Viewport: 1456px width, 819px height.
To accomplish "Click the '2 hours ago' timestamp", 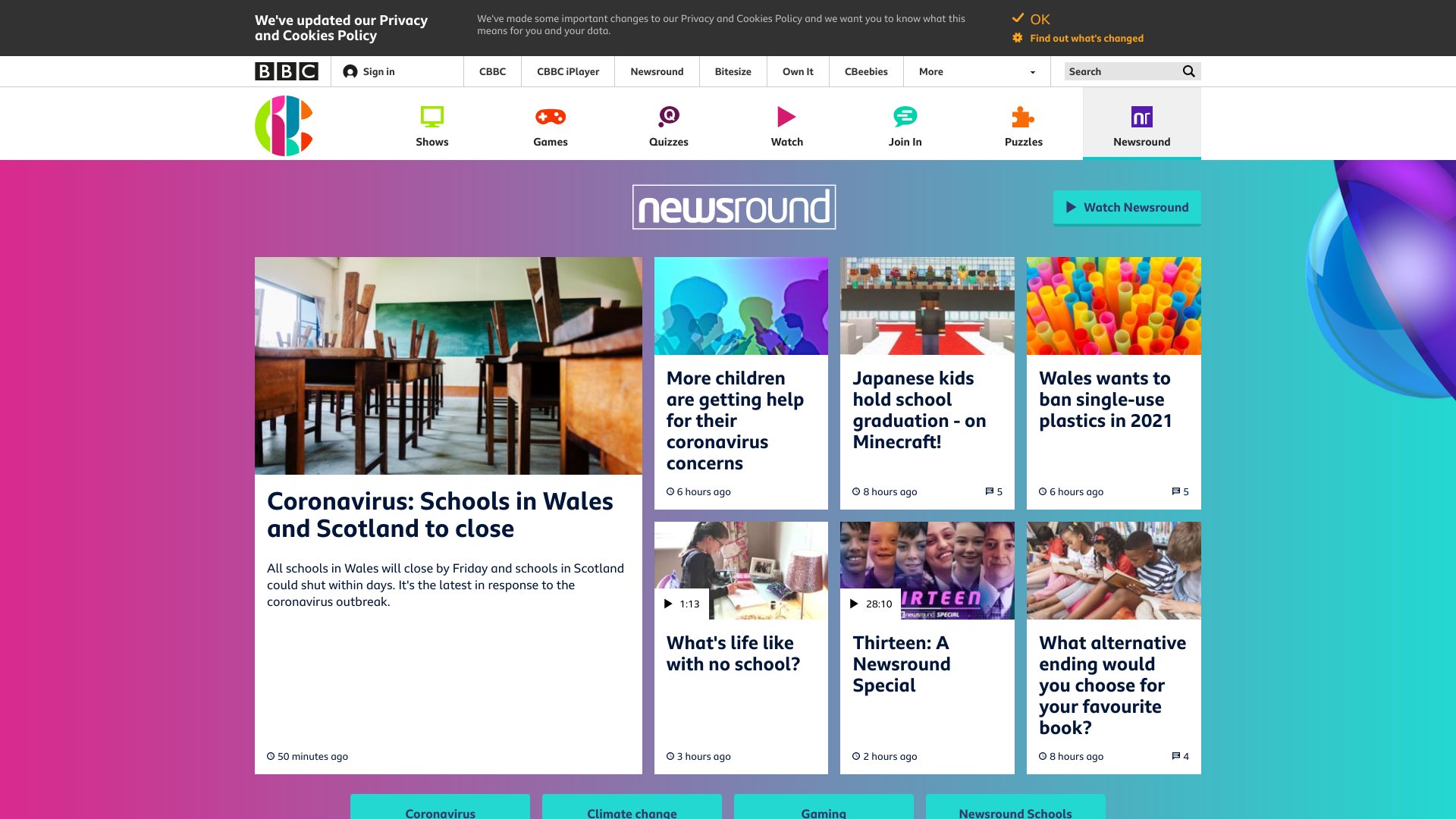I will point(890,756).
